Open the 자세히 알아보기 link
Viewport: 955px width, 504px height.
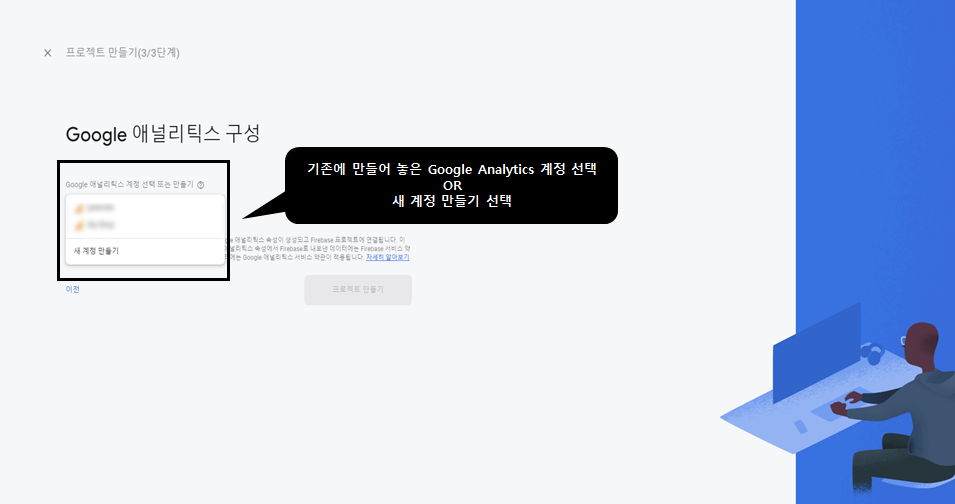[387, 257]
